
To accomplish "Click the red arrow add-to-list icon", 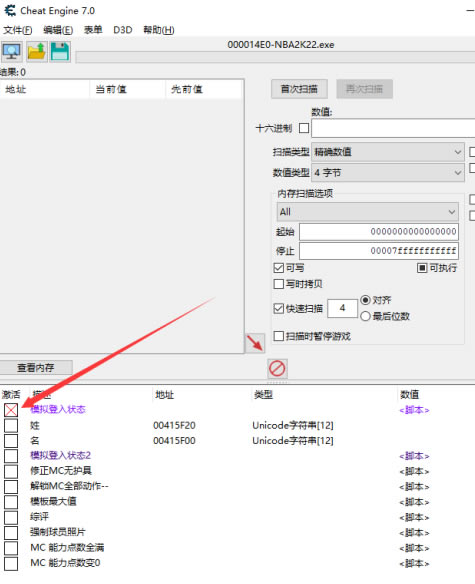I will [x=255, y=343].
